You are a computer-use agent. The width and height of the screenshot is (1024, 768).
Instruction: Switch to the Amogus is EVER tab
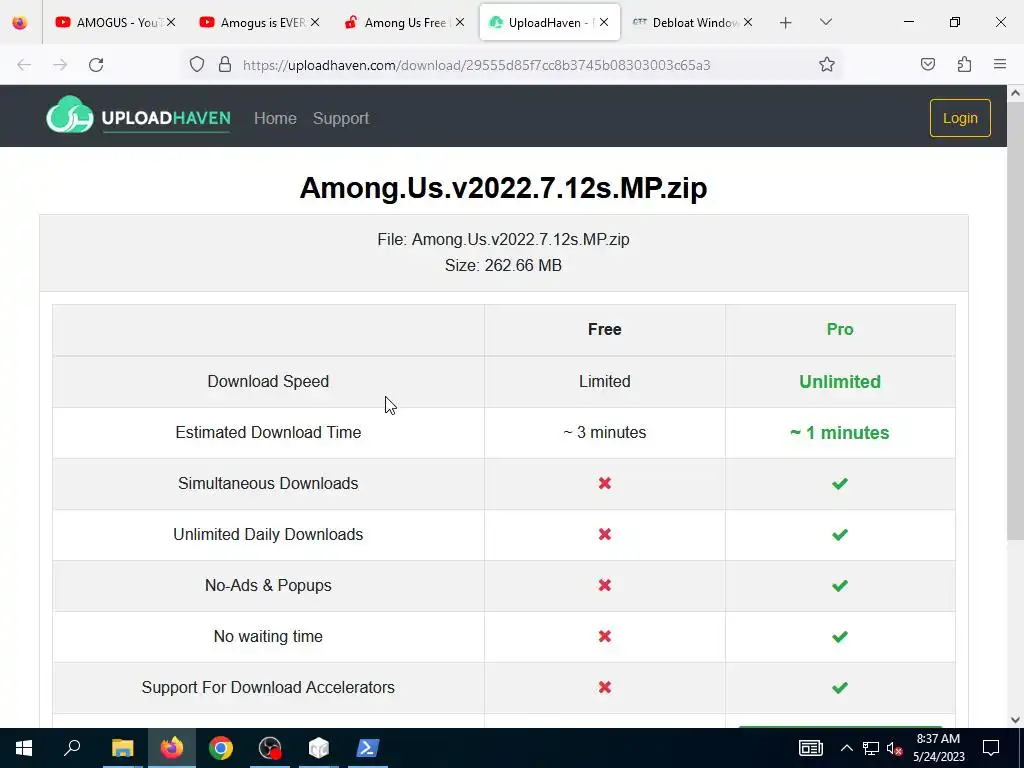261,23
